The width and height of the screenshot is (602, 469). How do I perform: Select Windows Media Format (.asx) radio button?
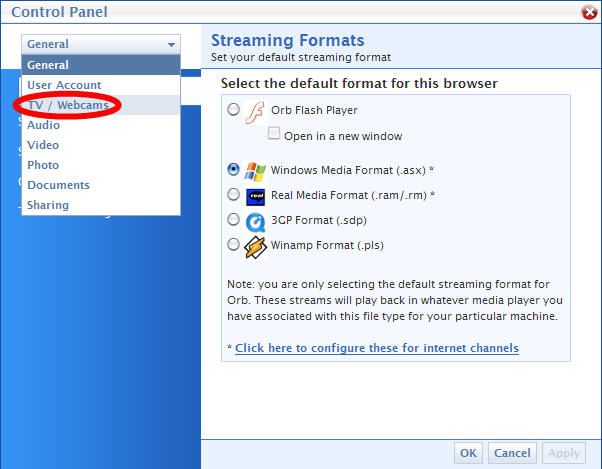tap(233, 169)
